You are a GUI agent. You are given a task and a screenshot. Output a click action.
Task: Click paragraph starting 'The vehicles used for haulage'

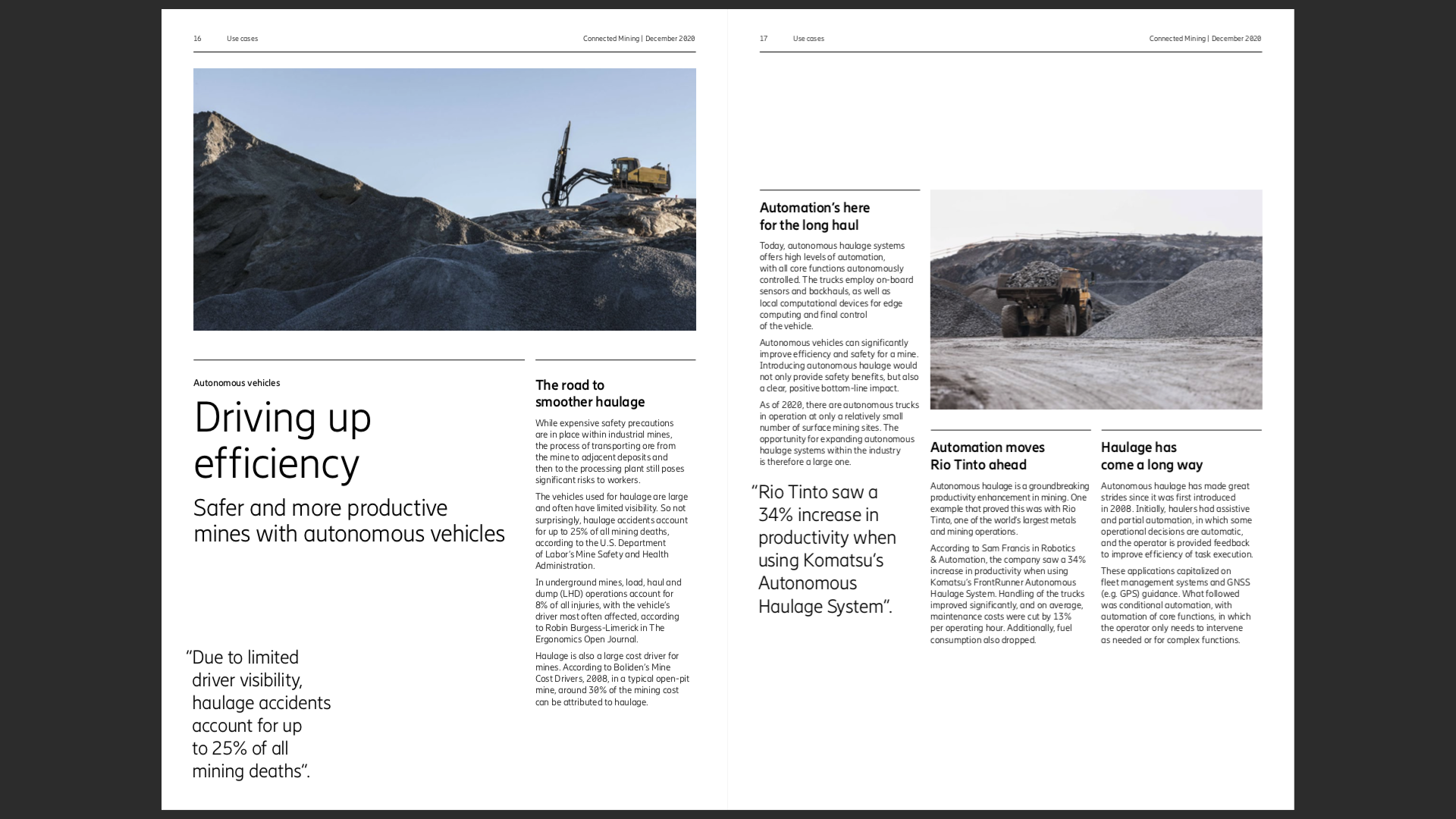pyautogui.click(x=611, y=531)
